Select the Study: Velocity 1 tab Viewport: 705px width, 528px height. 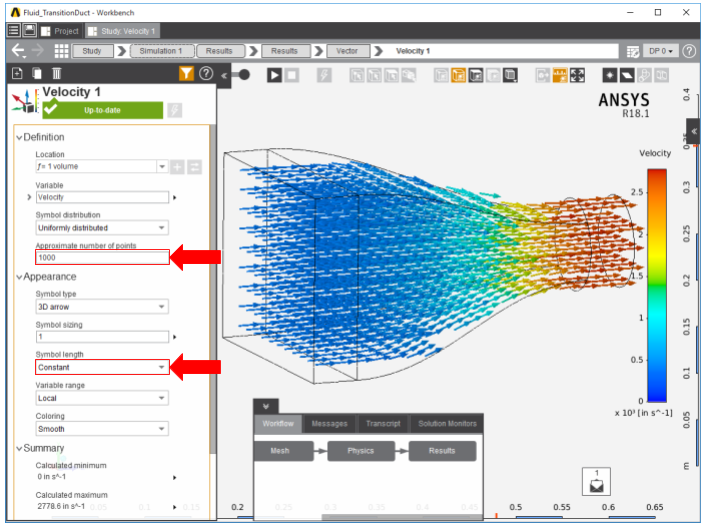[x=122, y=31]
